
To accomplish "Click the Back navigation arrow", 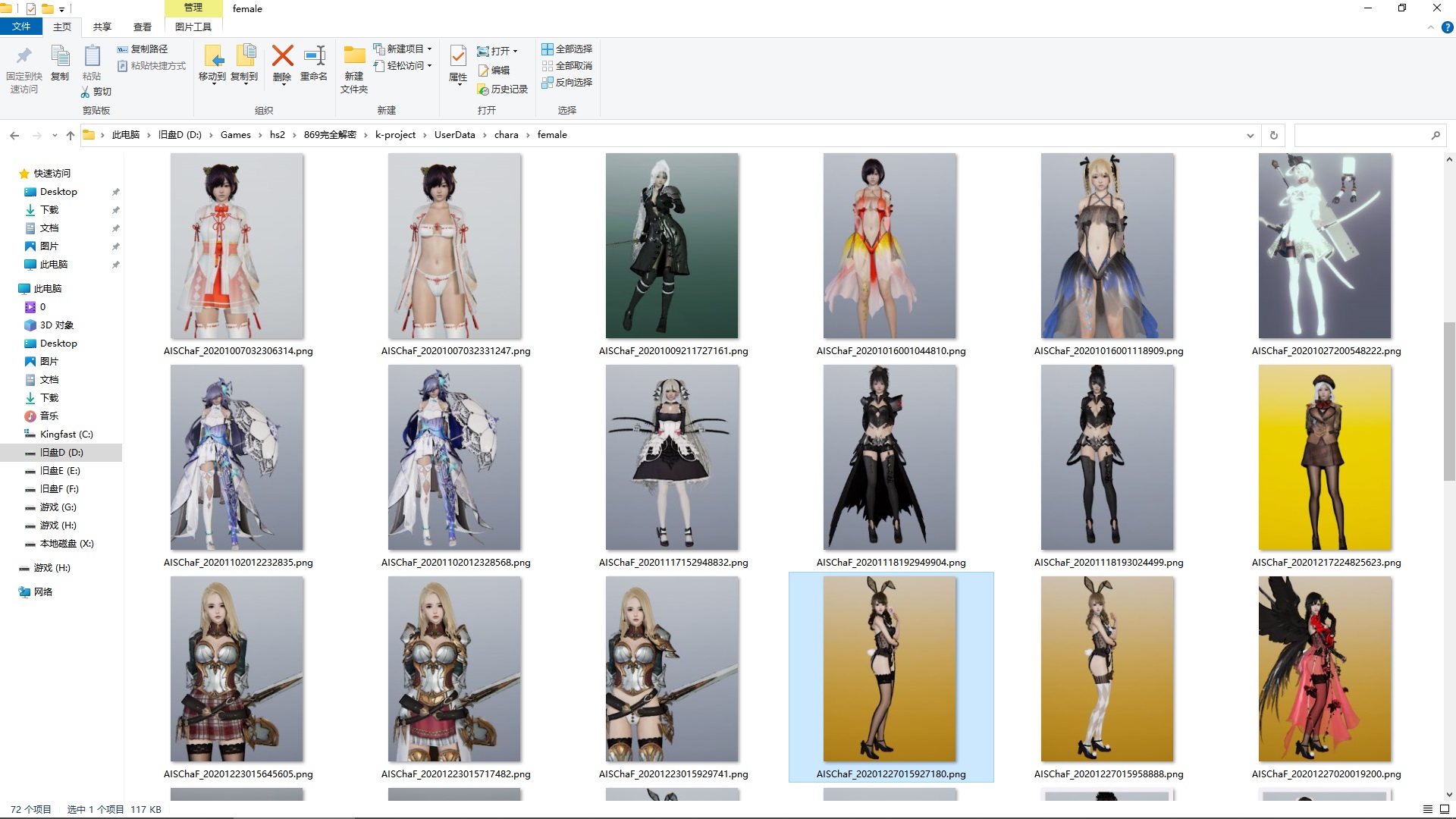I will point(14,135).
